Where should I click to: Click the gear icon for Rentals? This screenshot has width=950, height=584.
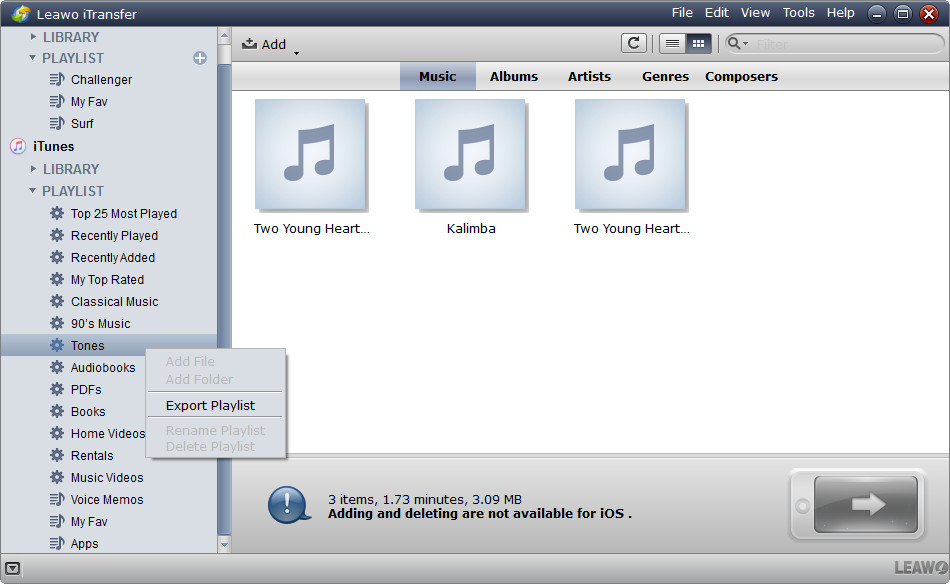57,455
